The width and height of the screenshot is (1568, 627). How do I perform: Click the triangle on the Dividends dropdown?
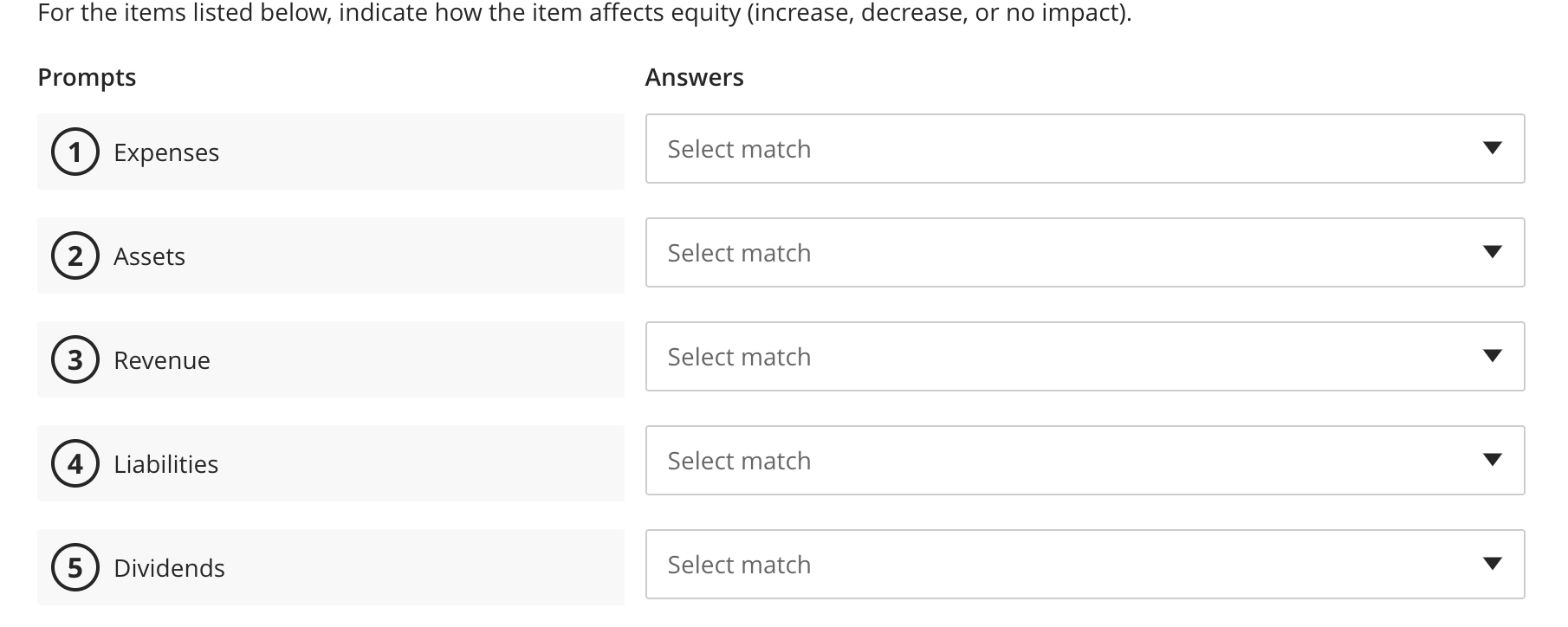(x=1493, y=564)
